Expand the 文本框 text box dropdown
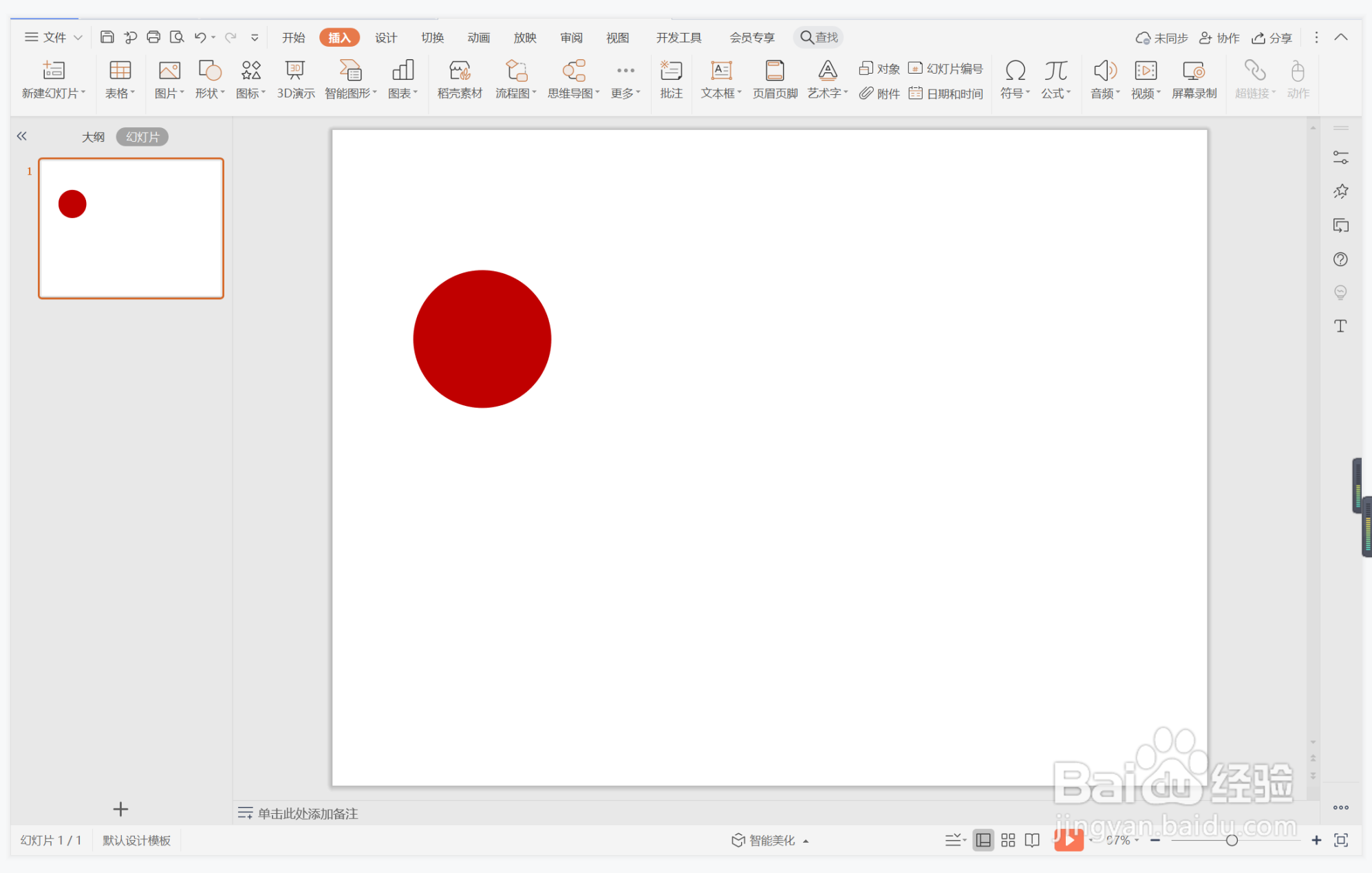1372x873 pixels. coord(740,93)
